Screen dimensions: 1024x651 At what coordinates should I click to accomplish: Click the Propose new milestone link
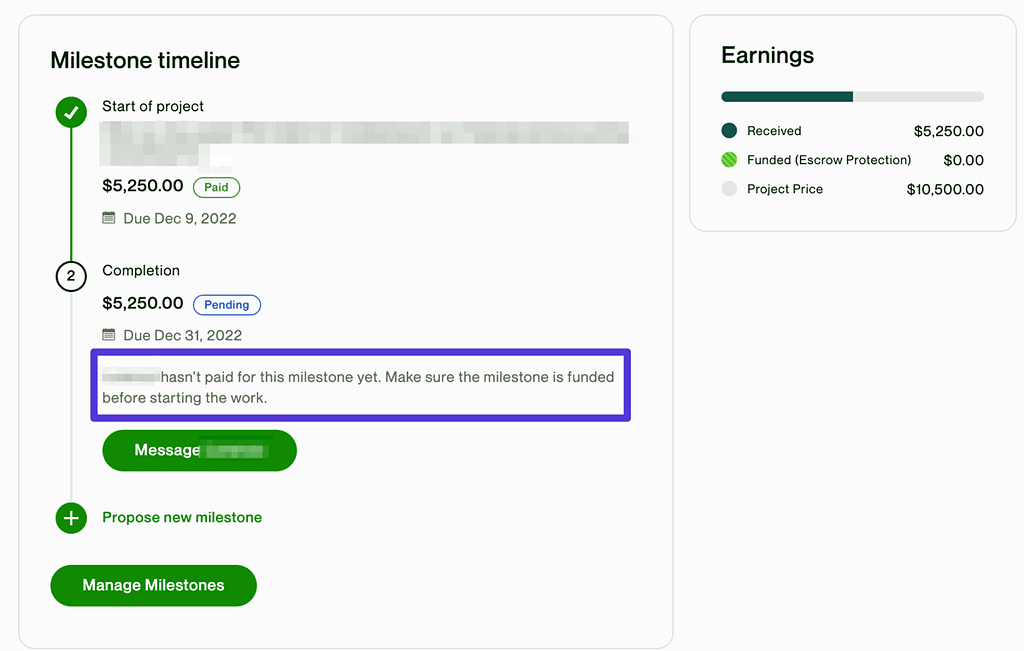point(182,518)
